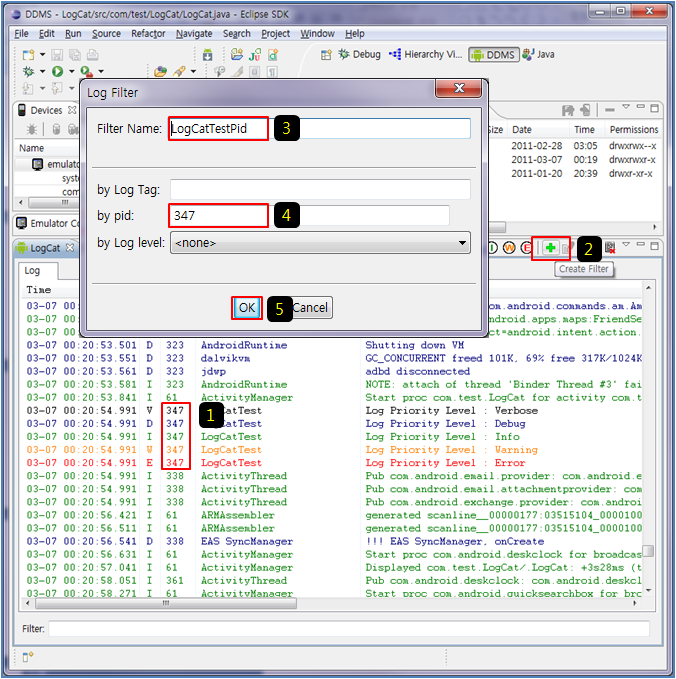The height and width of the screenshot is (679, 676).
Task: Select the Warning (W) log level icon
Action: [x=508, y=247]
